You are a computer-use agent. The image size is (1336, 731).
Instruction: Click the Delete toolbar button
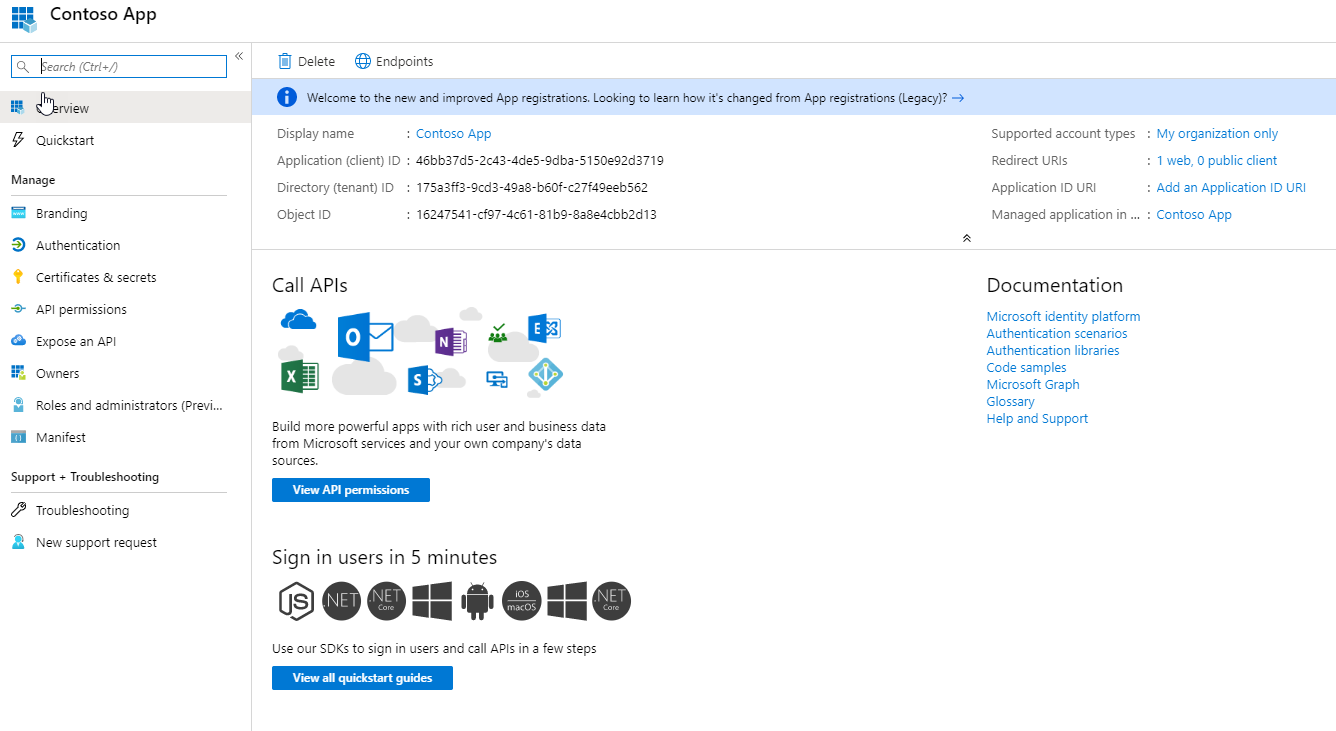[x=306, y=61]
